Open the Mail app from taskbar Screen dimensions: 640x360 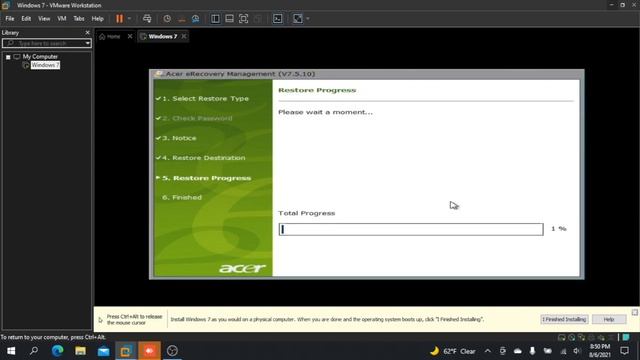click(103, 351)
